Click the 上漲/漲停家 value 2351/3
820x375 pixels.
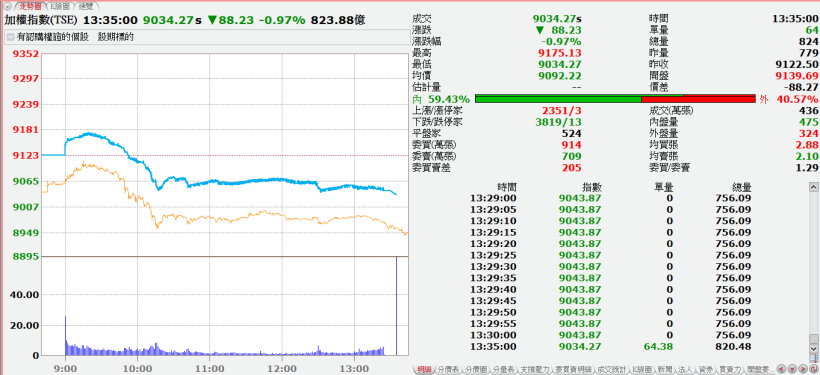coord(562,110)
